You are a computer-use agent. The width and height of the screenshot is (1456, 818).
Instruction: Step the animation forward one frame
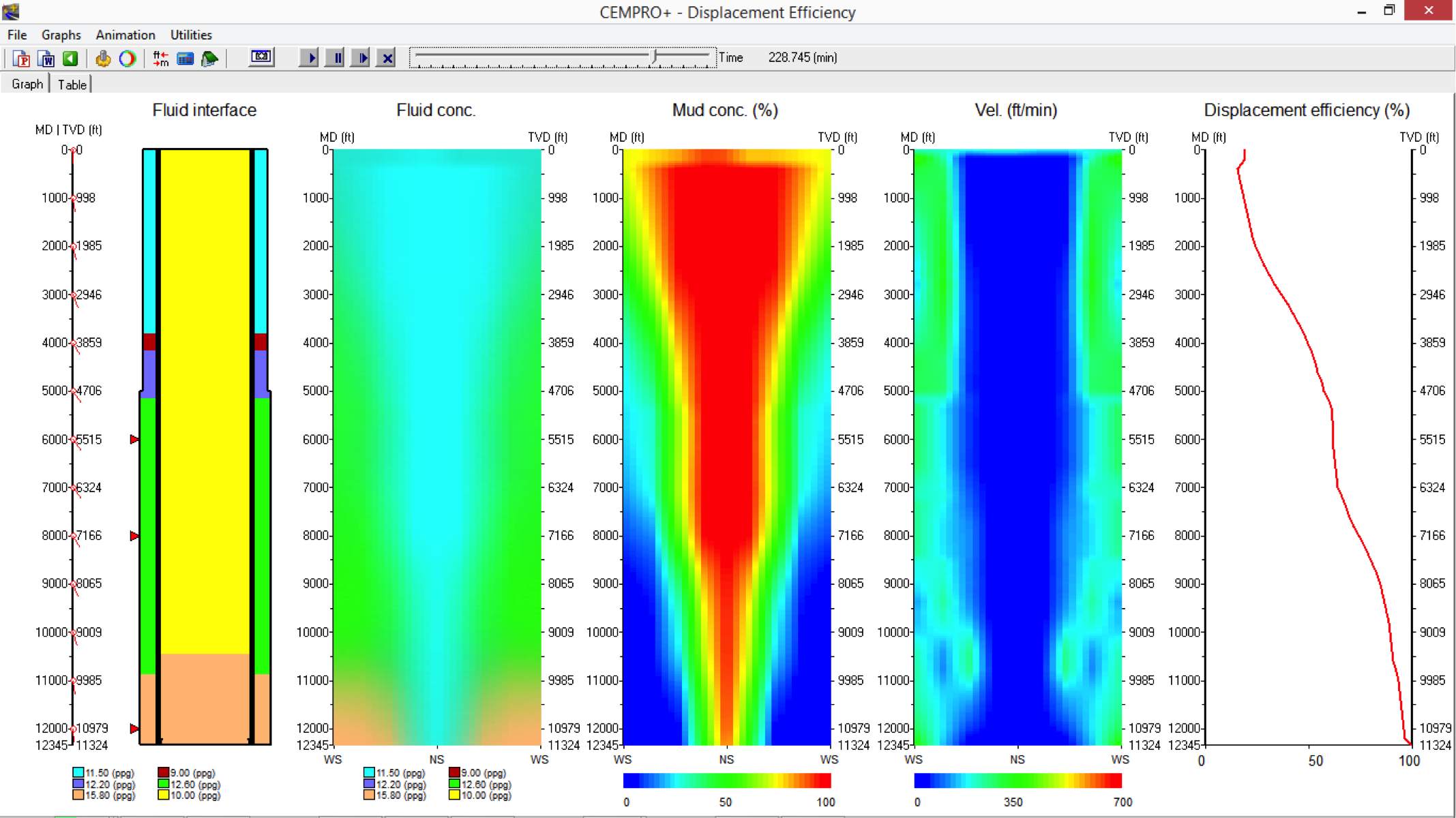tap(361, 58)
